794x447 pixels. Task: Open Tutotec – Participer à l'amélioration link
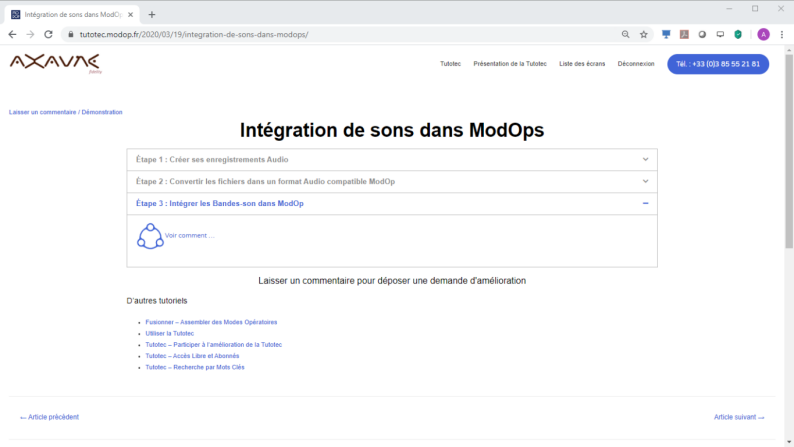click(214, 345)
